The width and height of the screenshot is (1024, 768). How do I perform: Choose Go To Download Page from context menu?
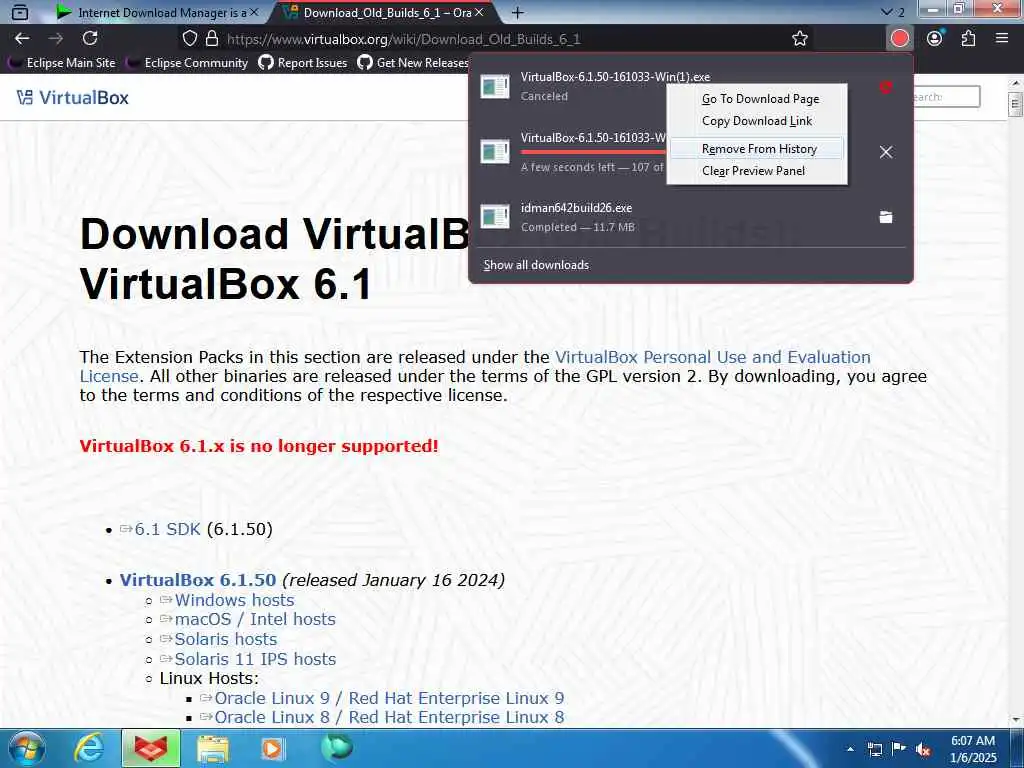point(760,99)
